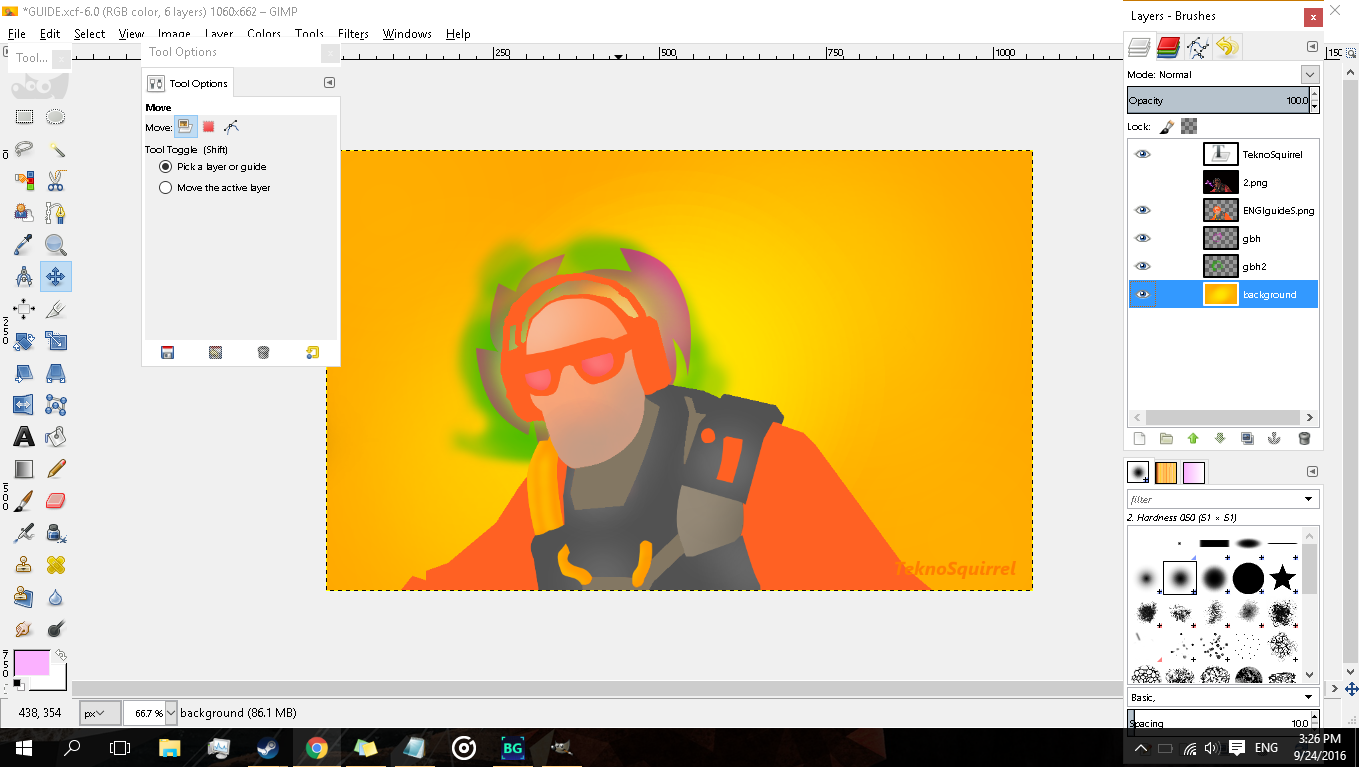Image resolution: width=1359 pixels, height=767 pixels.
Task: Toggle visibility of the gbh2 layer
Action: (1142, 266)
